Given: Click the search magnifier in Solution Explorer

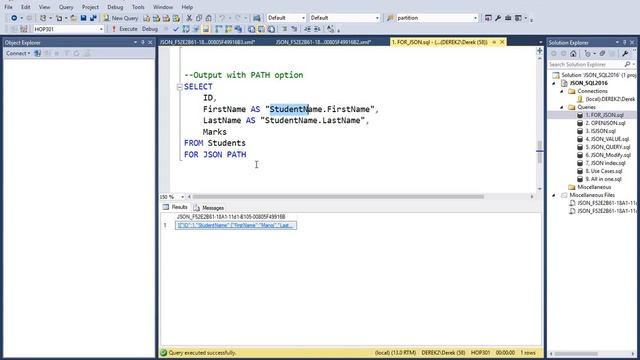Looking at the screenshot, I should coord(627,64).
